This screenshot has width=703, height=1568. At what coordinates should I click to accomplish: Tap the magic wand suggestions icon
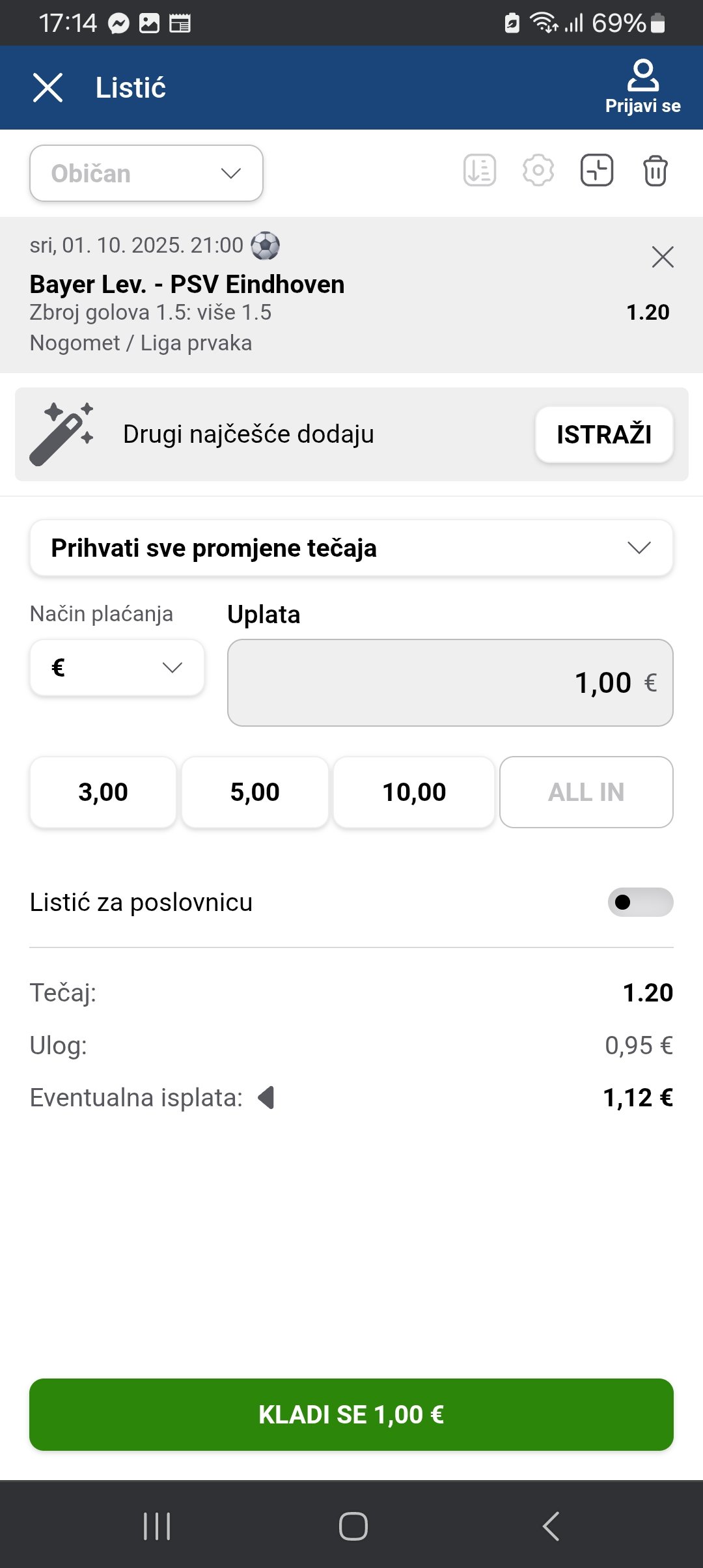[x=62, y=434]
